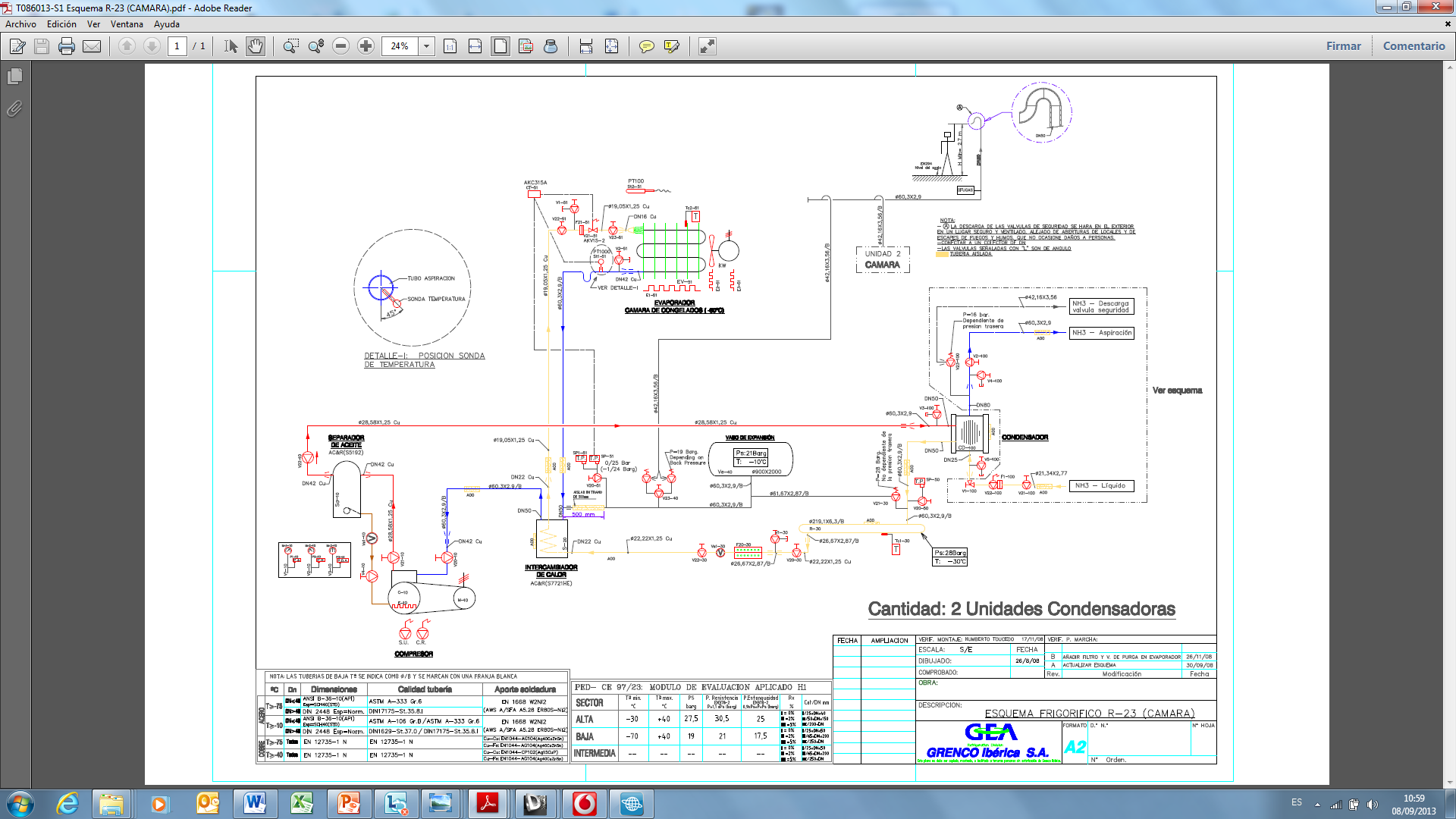Open the zoom percentage dropdown arrow
The width and height of the screenshot is (1456, 819).
coord(426,46)
